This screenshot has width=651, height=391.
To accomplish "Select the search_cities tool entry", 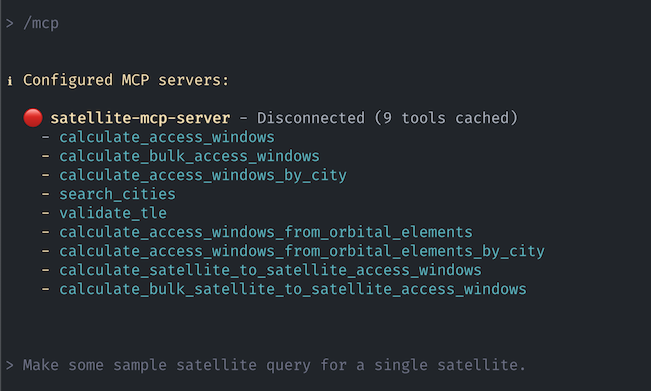I will [x=117, y=194].
